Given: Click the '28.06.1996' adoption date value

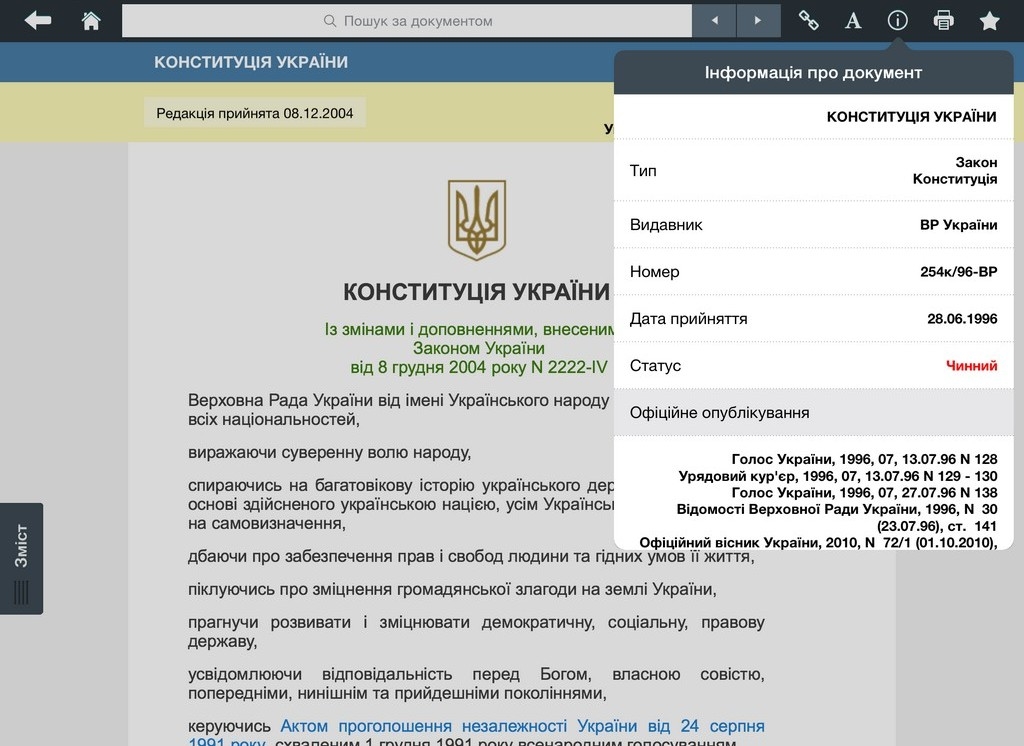Looking at the screenshot, I should [x=962, y=319].
